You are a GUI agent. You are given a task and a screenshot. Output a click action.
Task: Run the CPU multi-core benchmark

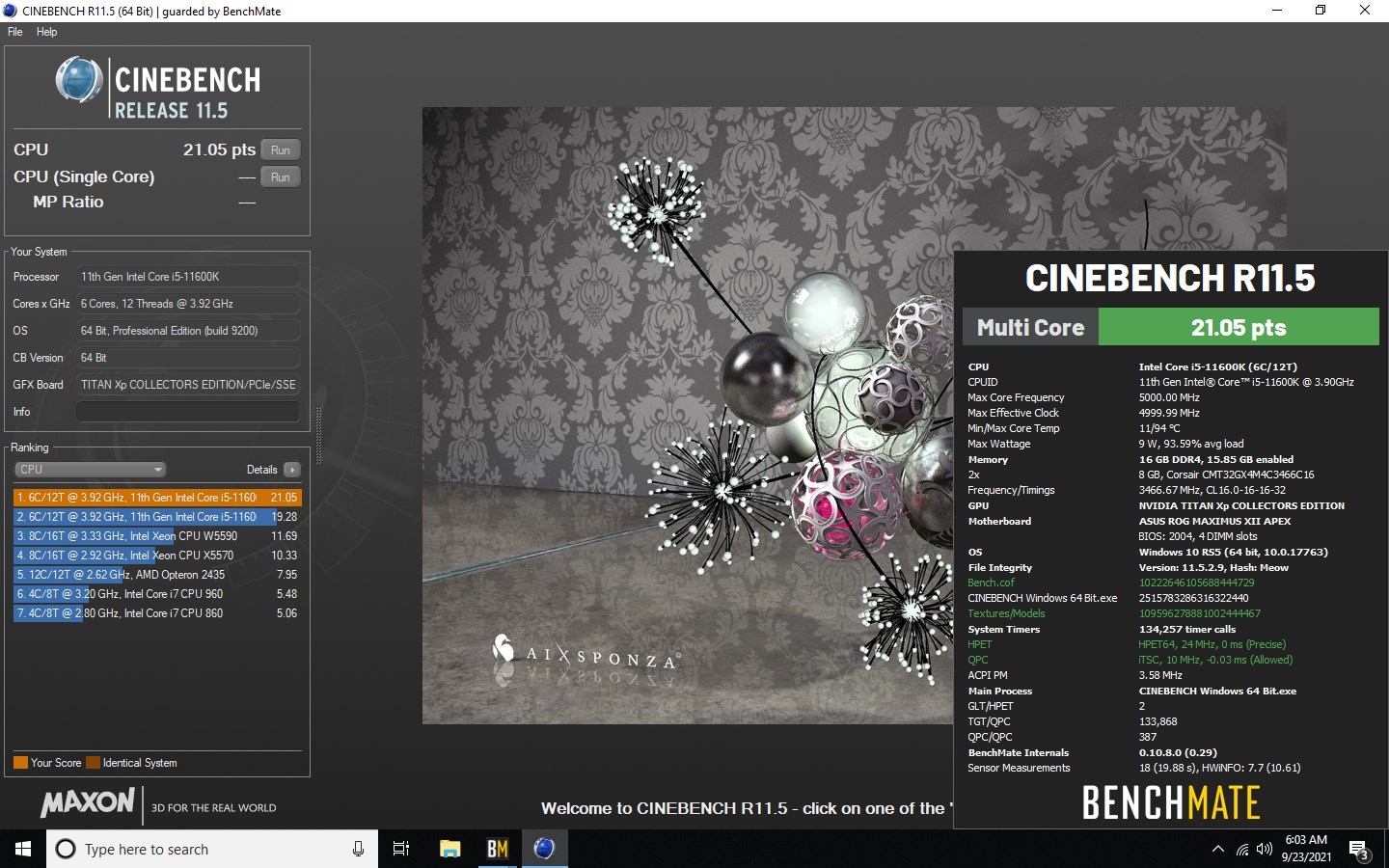281,149
